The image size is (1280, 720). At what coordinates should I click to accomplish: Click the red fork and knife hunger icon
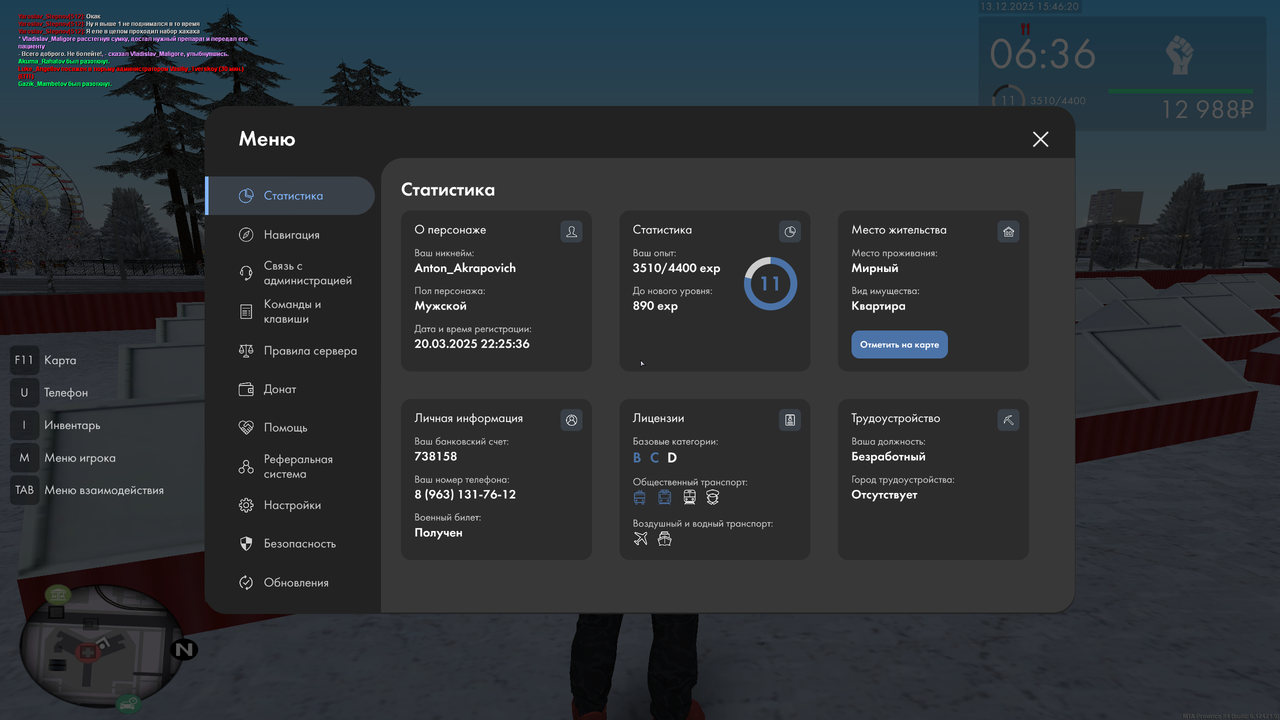point(1024,30)
